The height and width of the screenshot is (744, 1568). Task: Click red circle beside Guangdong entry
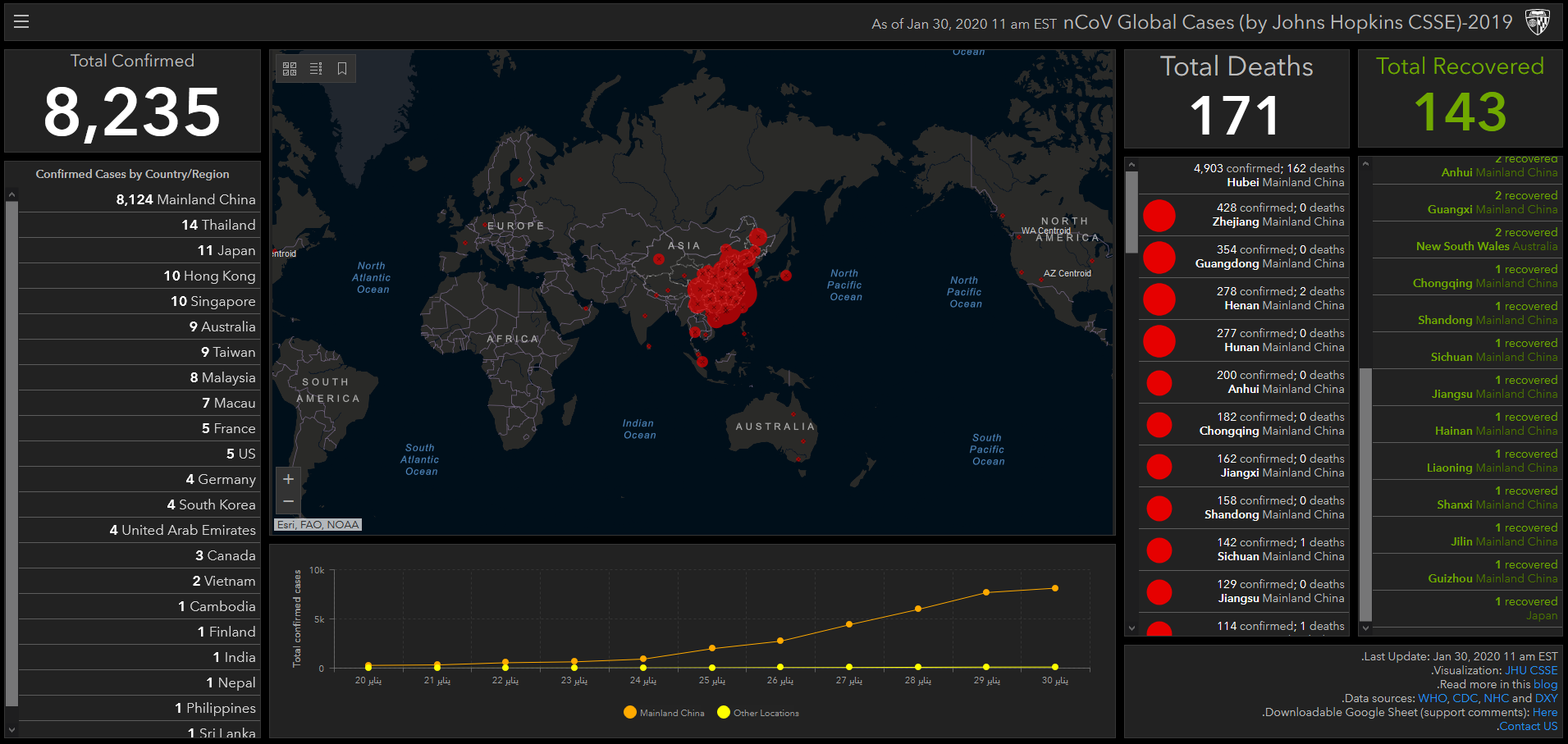tap(1159, 258)
